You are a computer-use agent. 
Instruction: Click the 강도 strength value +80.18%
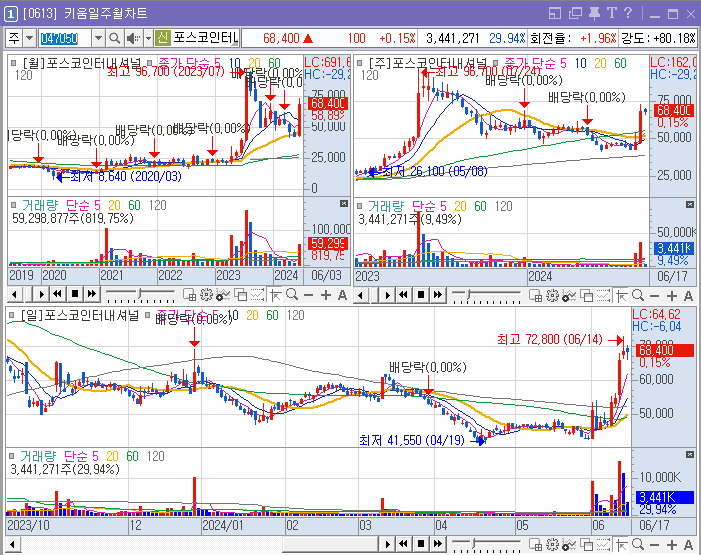[674, 38]
